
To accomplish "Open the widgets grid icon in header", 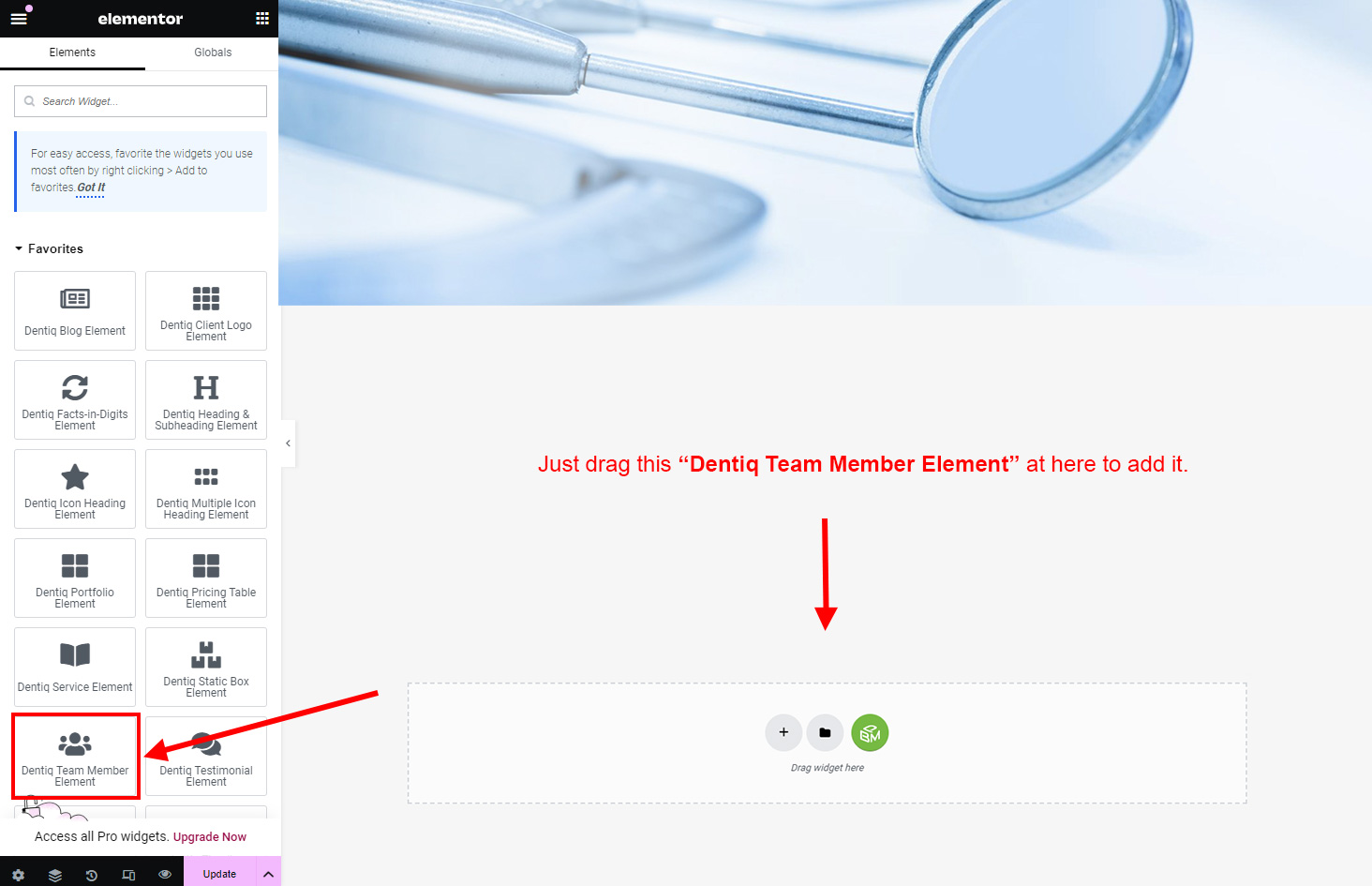I will pyautogui.click(x=262, y=19).
